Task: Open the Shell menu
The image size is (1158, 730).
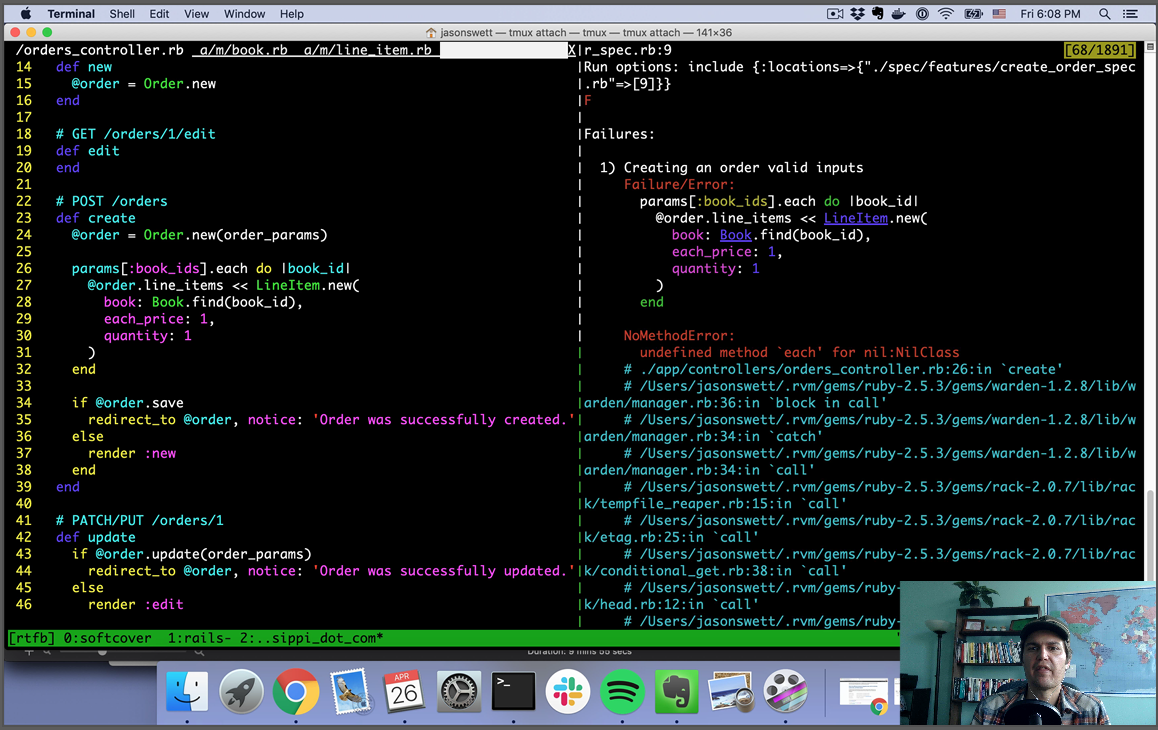Action: coord(122,13)
